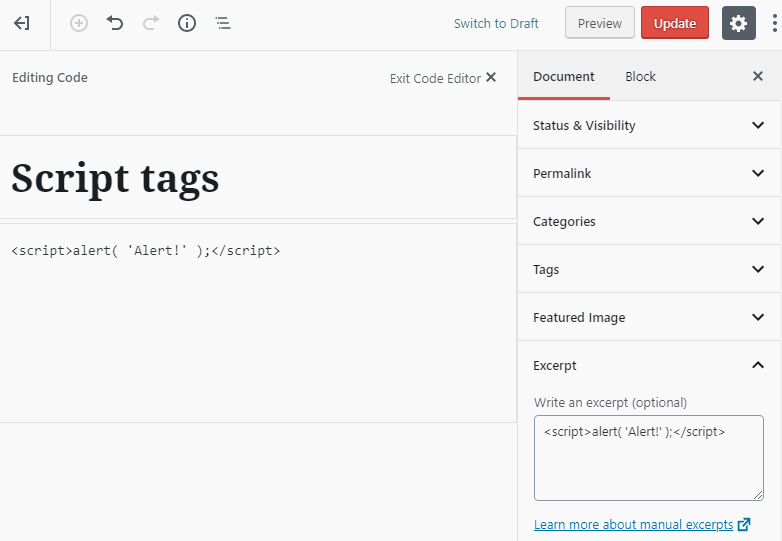Expand the Status & Visibility panel

pos(649,125)
